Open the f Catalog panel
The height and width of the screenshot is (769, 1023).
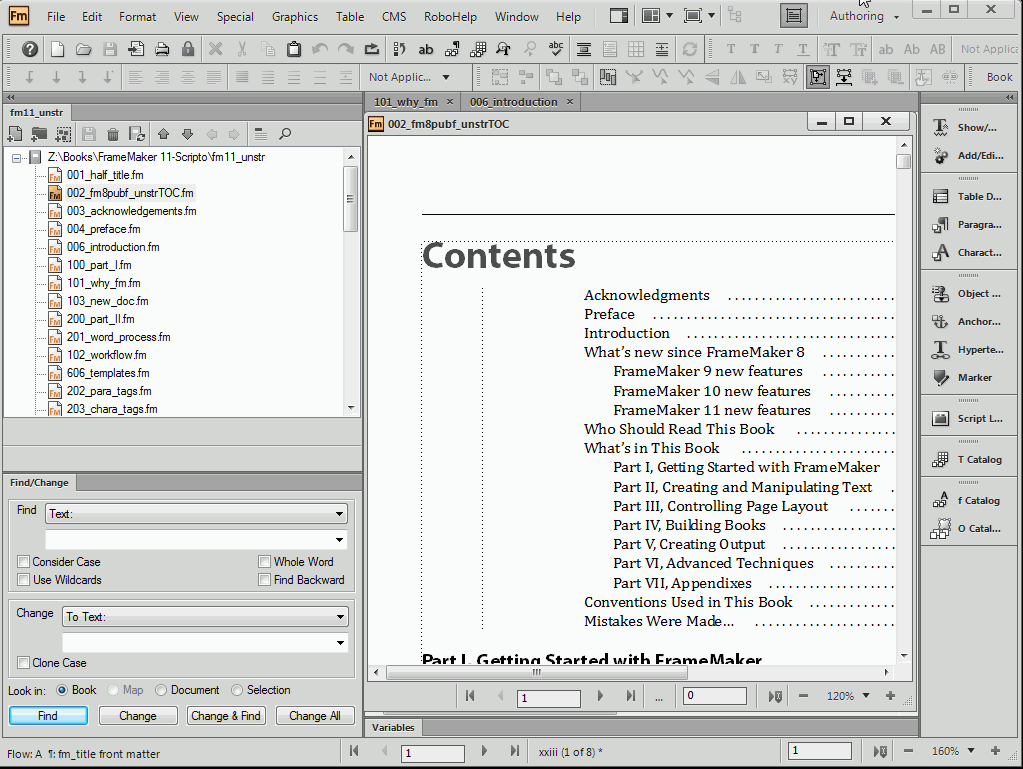969,500
